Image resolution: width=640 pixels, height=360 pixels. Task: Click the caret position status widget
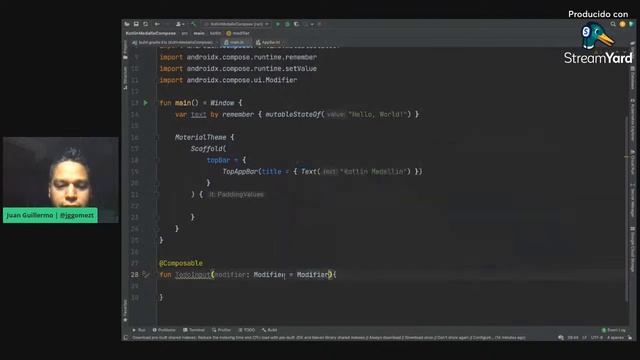[573, 338]
